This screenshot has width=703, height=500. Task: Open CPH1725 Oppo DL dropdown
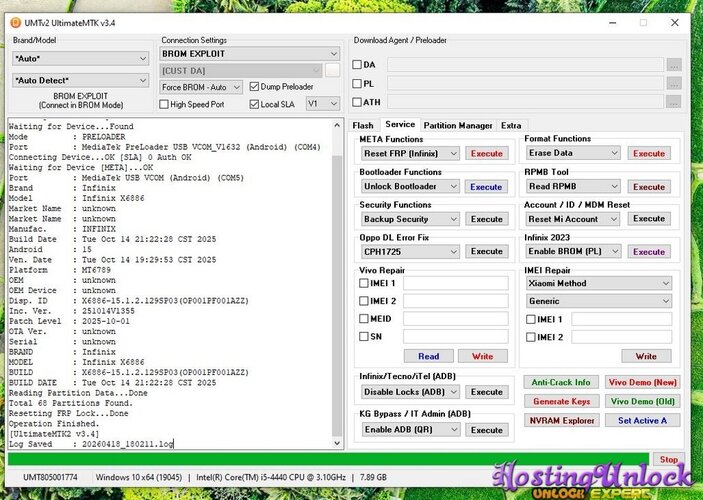coord(410,252)
